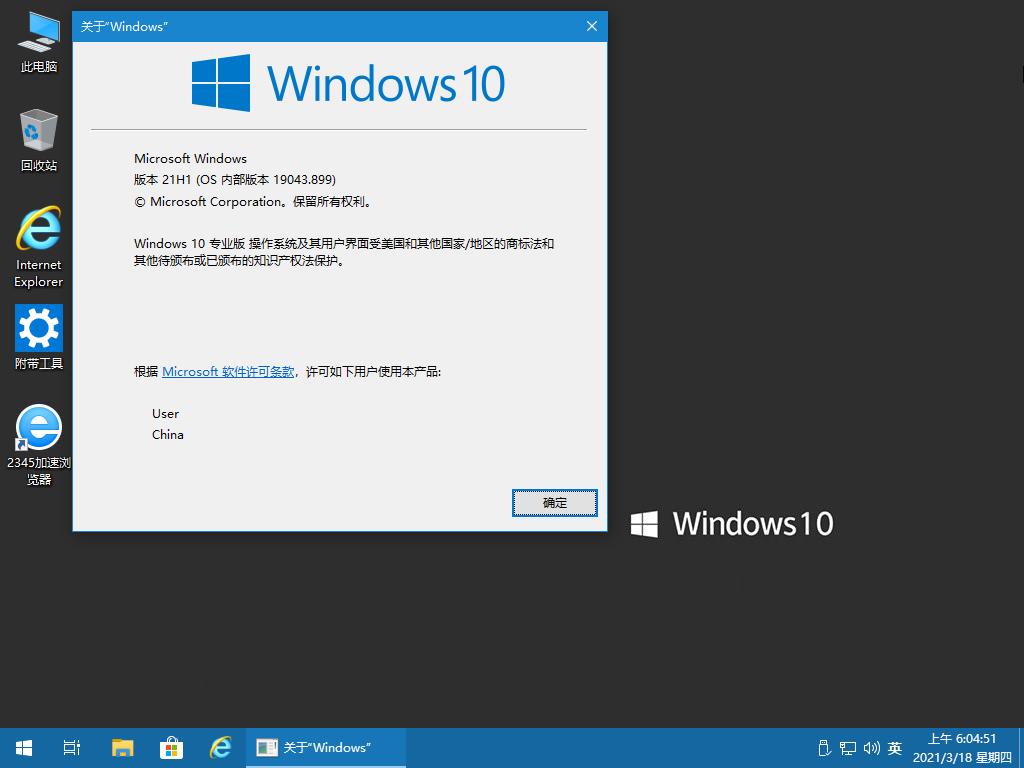Select the 回收站 recycle bin icon
The height and width of the screenshot is (768, 1024).
[x=39, y=140]
